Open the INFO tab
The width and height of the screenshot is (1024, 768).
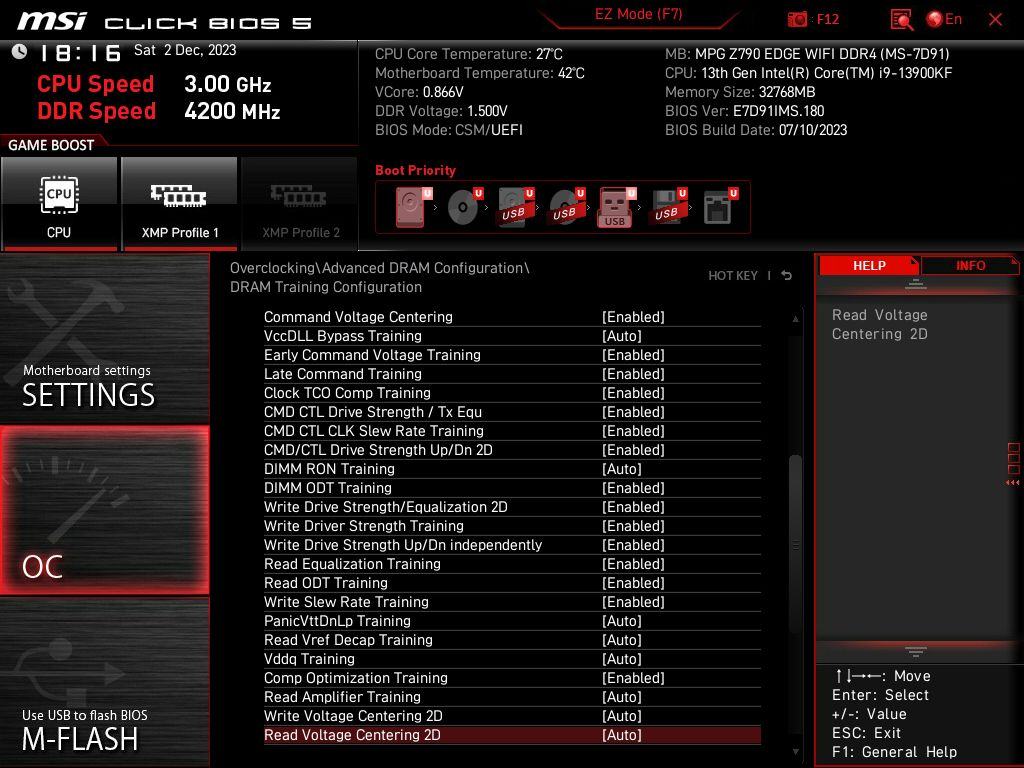pyautogui.click(x=970, y=266)
